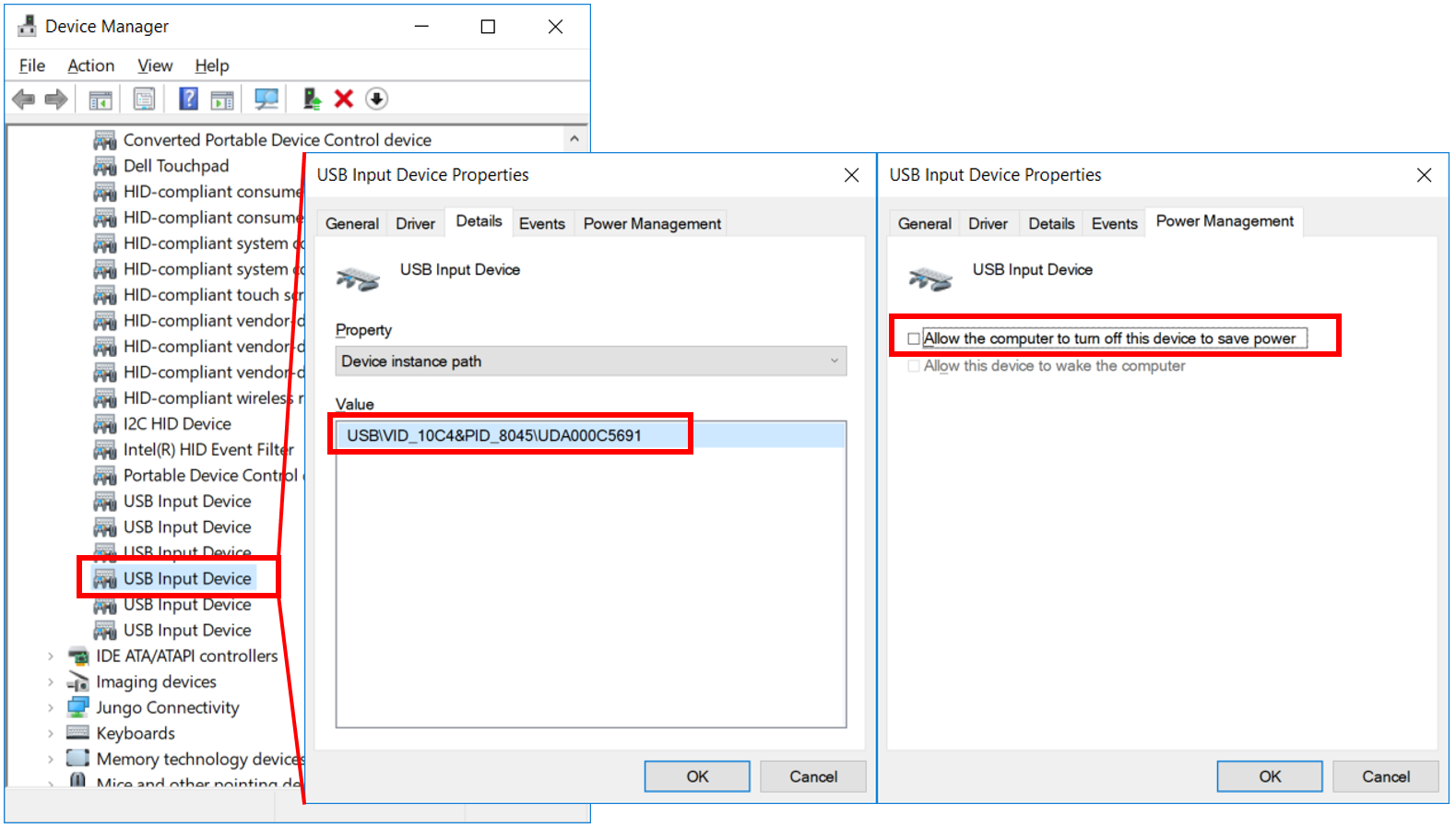1456x828 pixels.
Task: Expand Memory technology devices node
Action: point(51,760)
